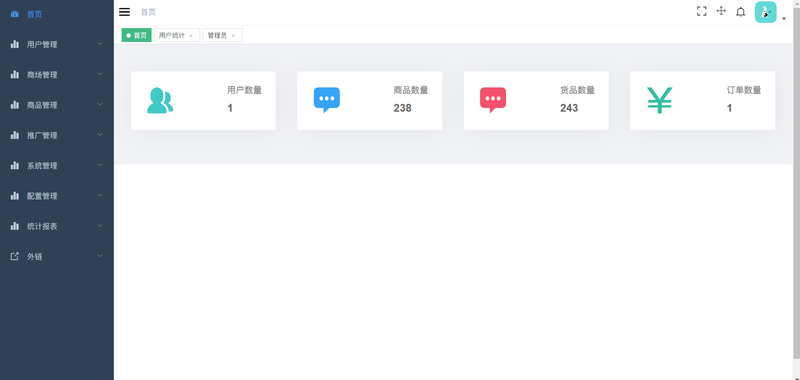Click the red chat bubble icon in 货品数量 card
The width and height of the screenshot is (800, 380).
493,100
